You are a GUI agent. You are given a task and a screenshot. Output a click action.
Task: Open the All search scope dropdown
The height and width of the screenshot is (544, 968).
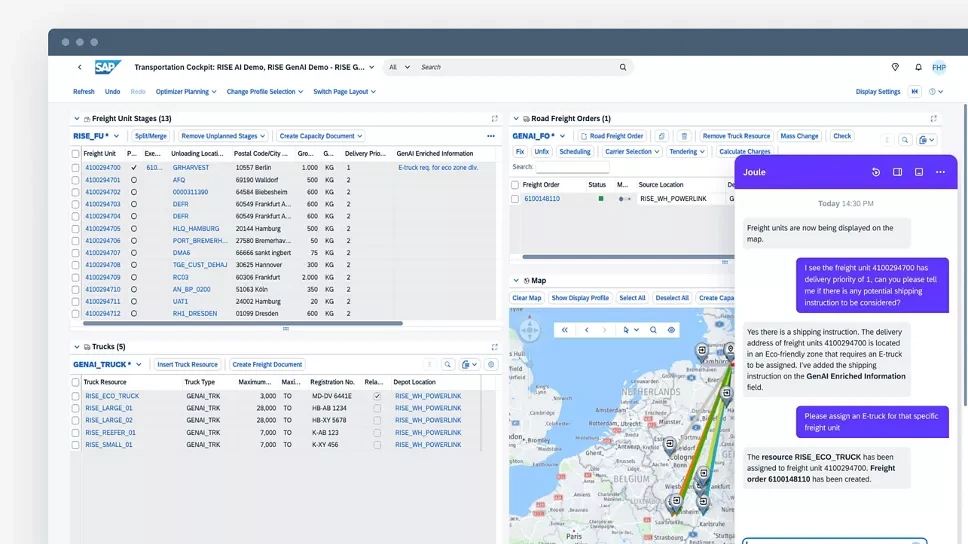pyautogui.click(x=399, y=67)
